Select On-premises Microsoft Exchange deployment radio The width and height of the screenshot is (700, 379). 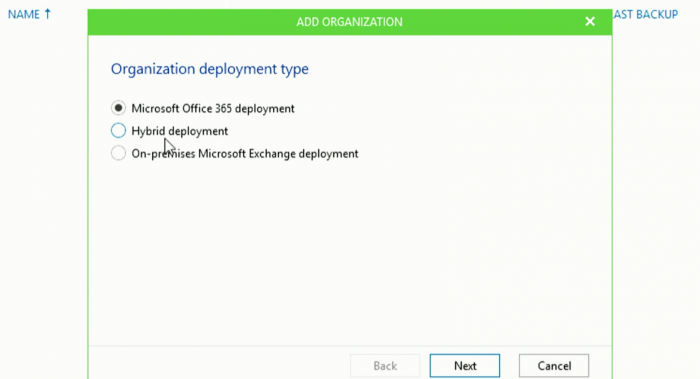tap(118, 153)
